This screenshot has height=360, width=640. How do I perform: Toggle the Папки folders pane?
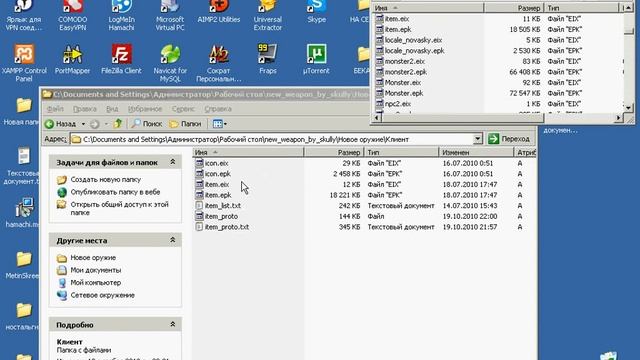185,124
